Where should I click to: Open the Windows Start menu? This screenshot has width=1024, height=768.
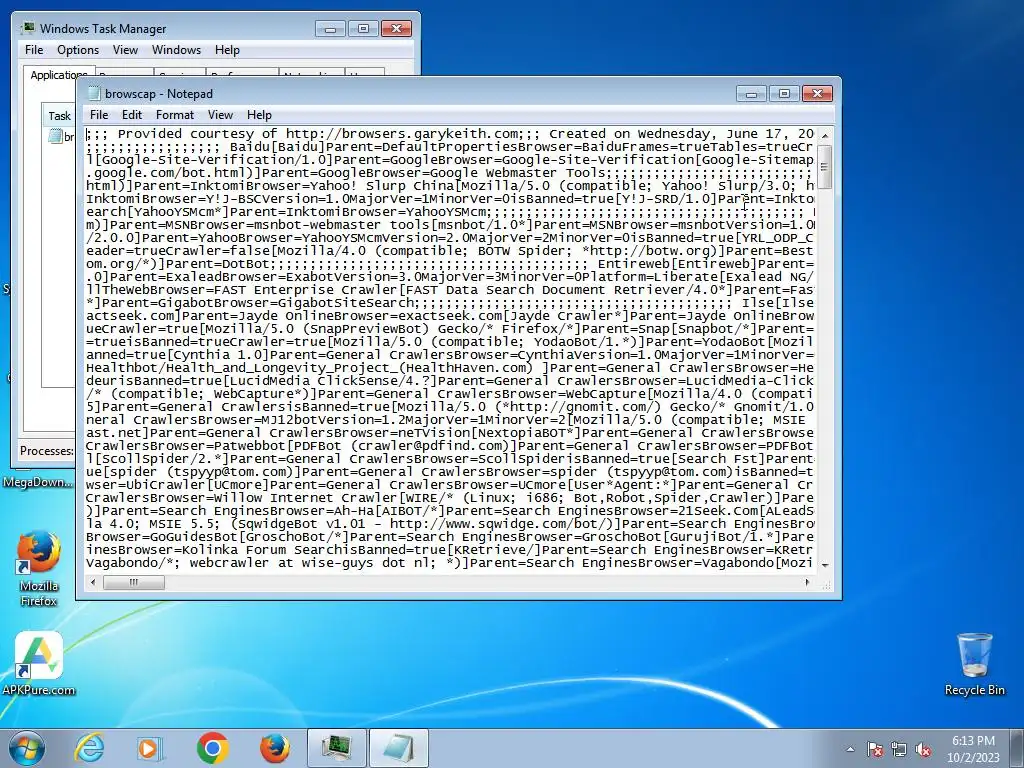(26, 748)
